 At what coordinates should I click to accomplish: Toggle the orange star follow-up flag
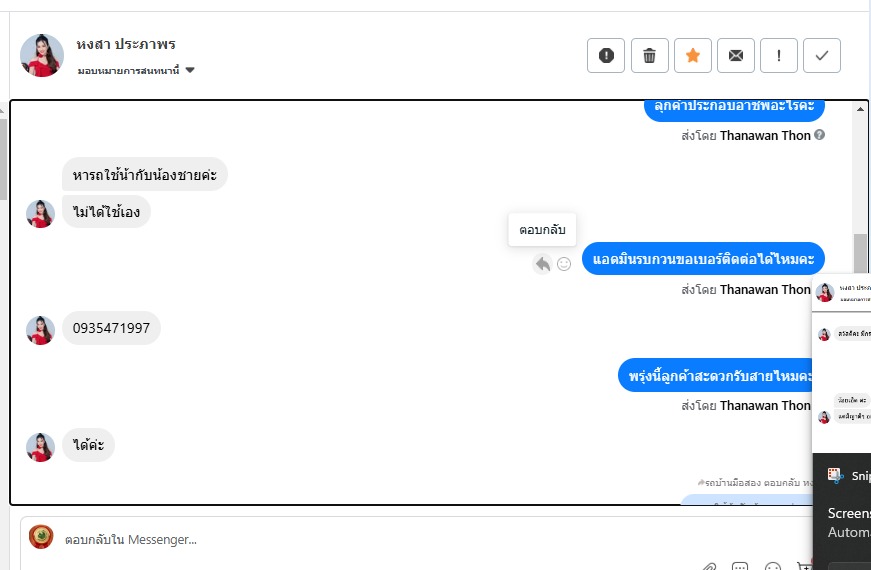(692, 55)
